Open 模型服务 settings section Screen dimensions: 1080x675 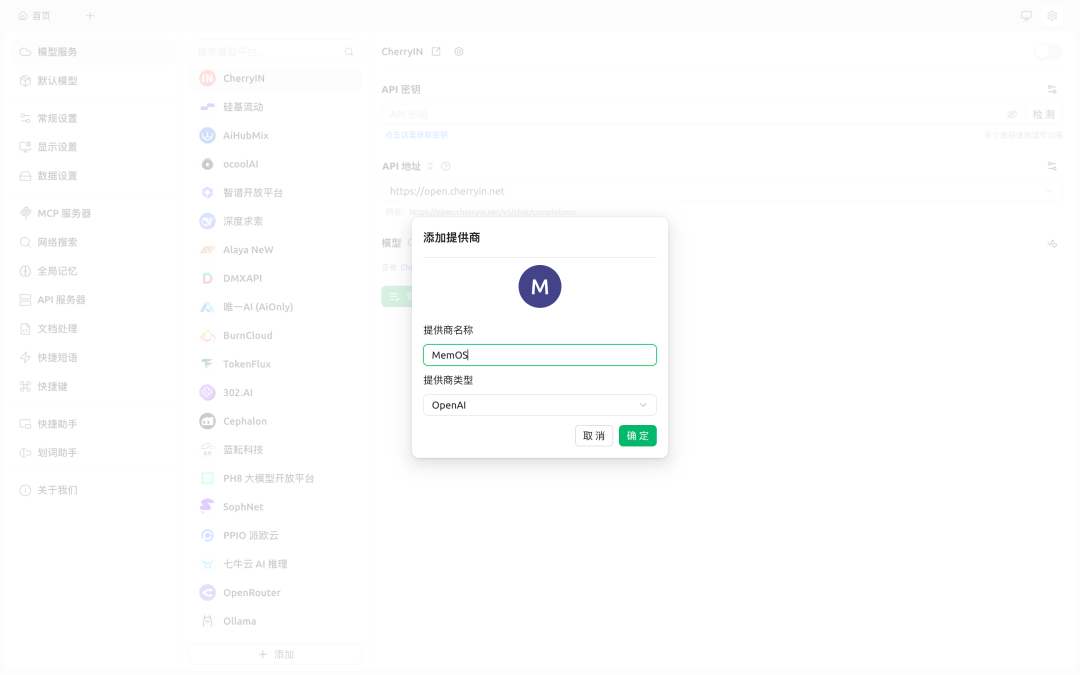pos(94,52)
